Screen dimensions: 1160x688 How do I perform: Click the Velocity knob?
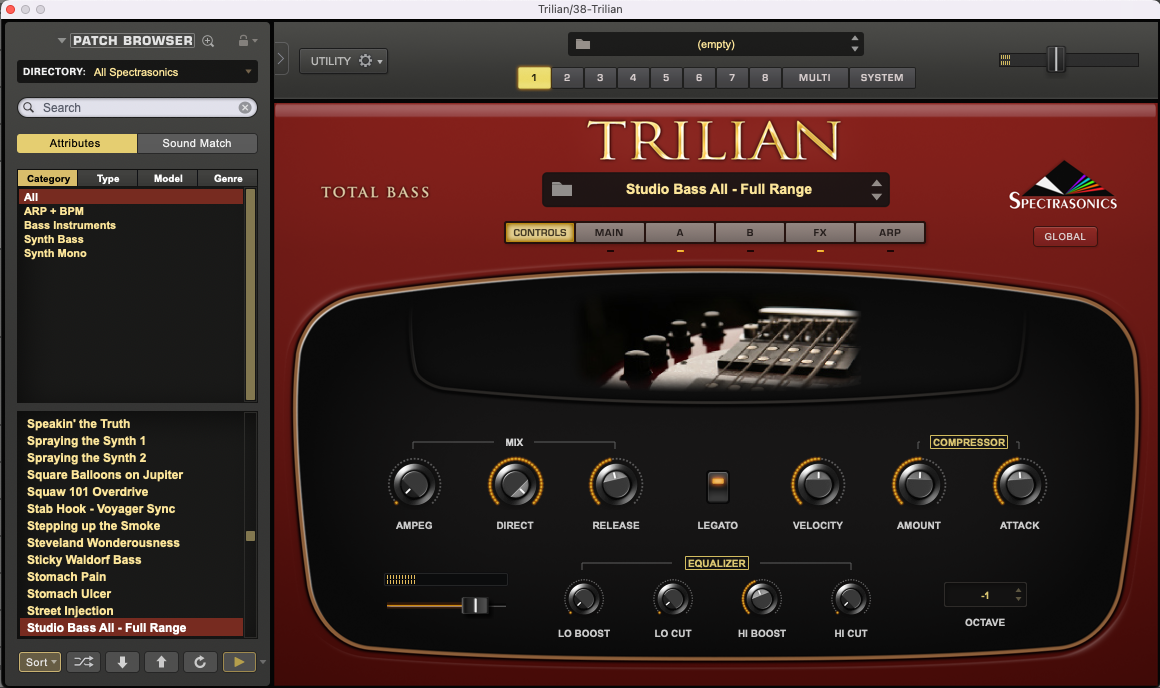pos(817,485)
